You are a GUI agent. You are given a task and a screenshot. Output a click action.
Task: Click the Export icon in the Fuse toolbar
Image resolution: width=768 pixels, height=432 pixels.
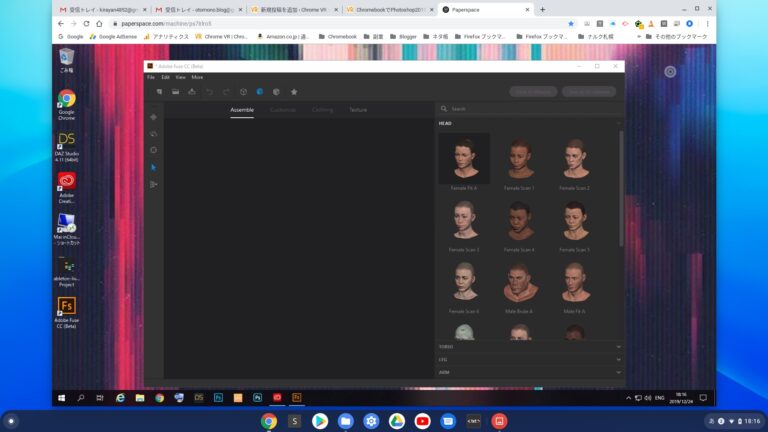click(192, 92)
